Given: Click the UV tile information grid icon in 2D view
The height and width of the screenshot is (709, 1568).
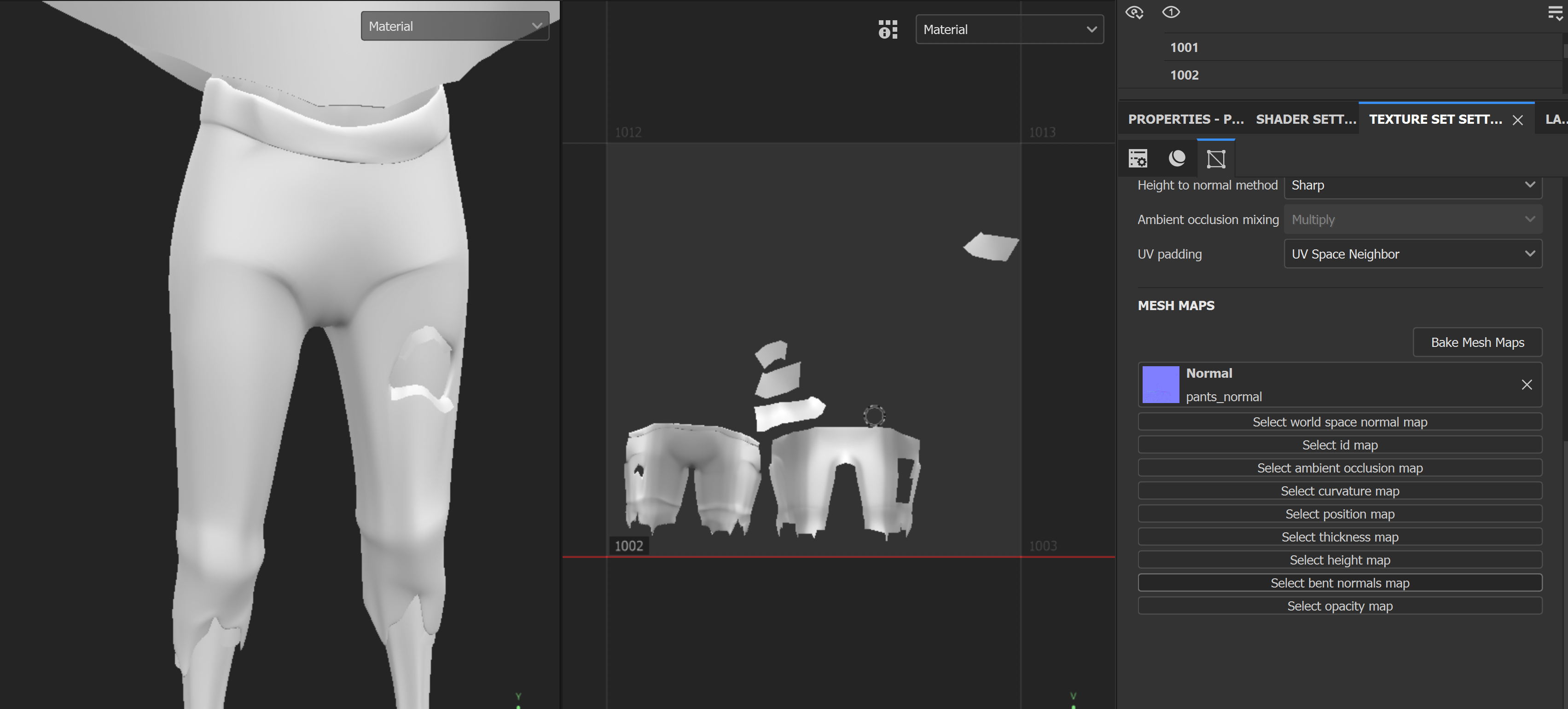Looking at the screenshot, I should click(x=888, y=29).
